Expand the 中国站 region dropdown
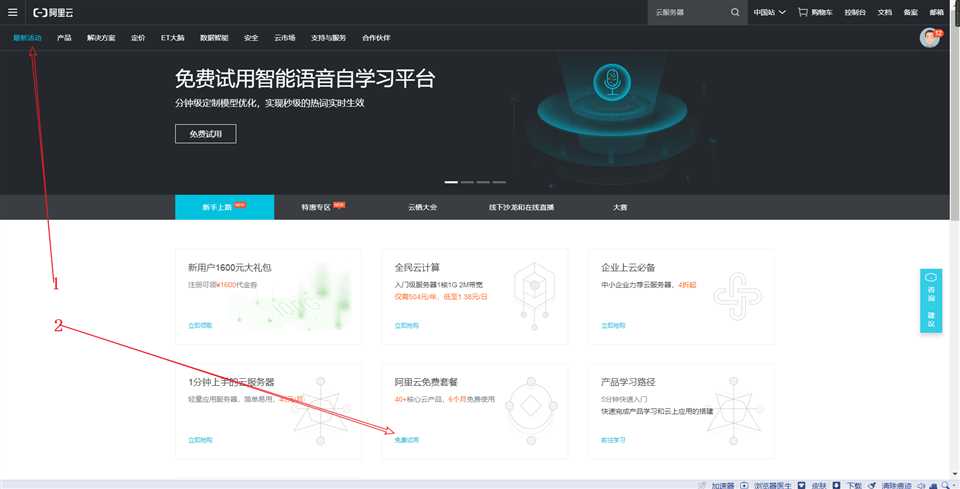Viewport: 960px width, 489px height. coord(770,12)
